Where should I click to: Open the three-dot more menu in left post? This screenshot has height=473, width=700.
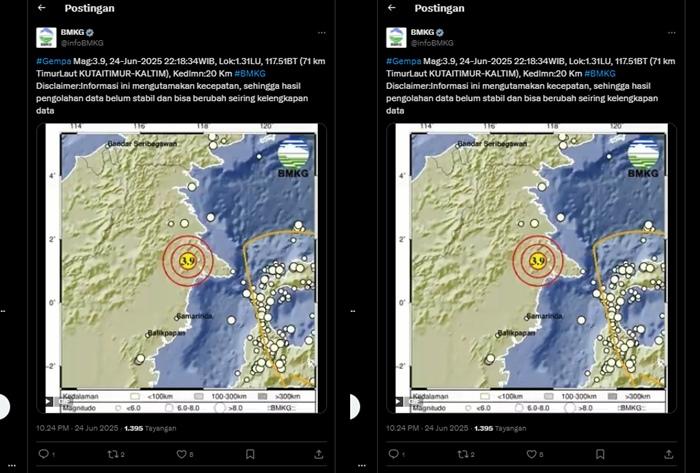click(321, 33)
